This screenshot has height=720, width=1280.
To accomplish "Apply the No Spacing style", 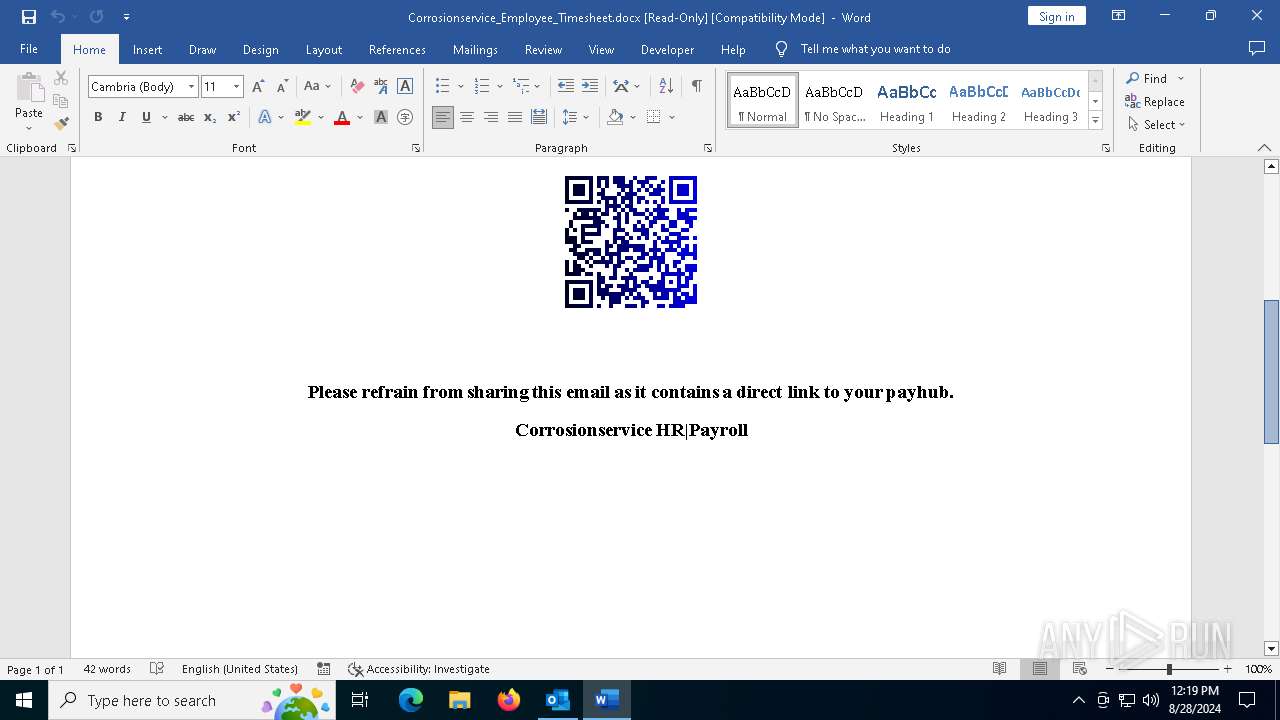I will pyautogui.click(x=834, y=101).
